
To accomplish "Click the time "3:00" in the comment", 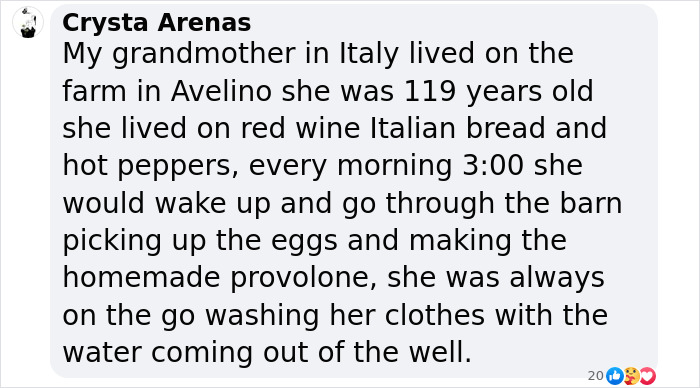I will click(493, 166).
